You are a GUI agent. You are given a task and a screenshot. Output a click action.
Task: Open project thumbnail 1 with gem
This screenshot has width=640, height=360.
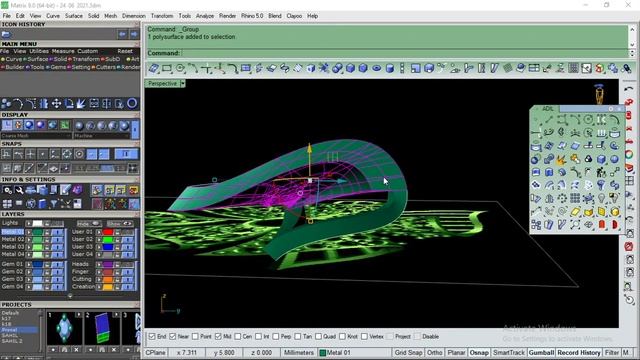(64, 329)
